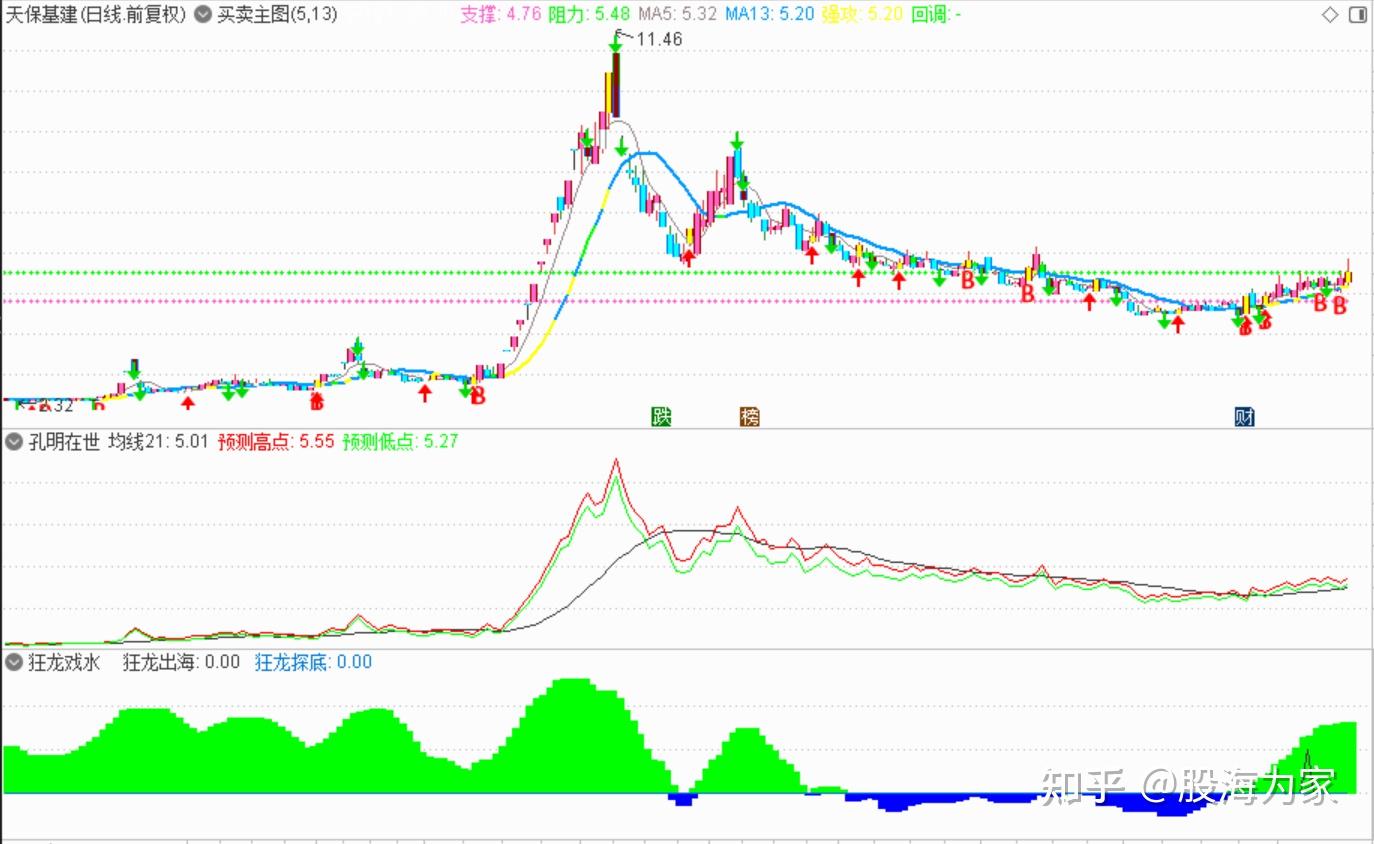Select the 支撑: 4.76 support value
This screenshot has width=1374, height=844.
[x=501, y=15]
